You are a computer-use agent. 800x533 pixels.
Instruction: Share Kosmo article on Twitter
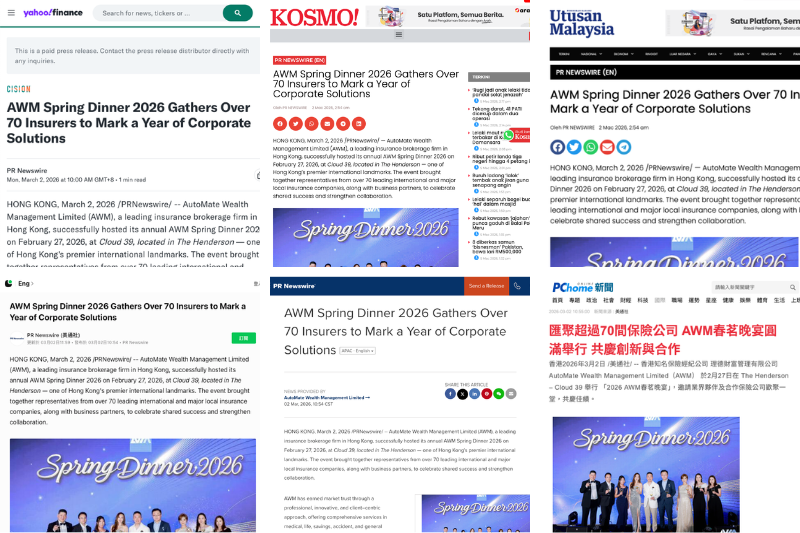pos(295,124)
